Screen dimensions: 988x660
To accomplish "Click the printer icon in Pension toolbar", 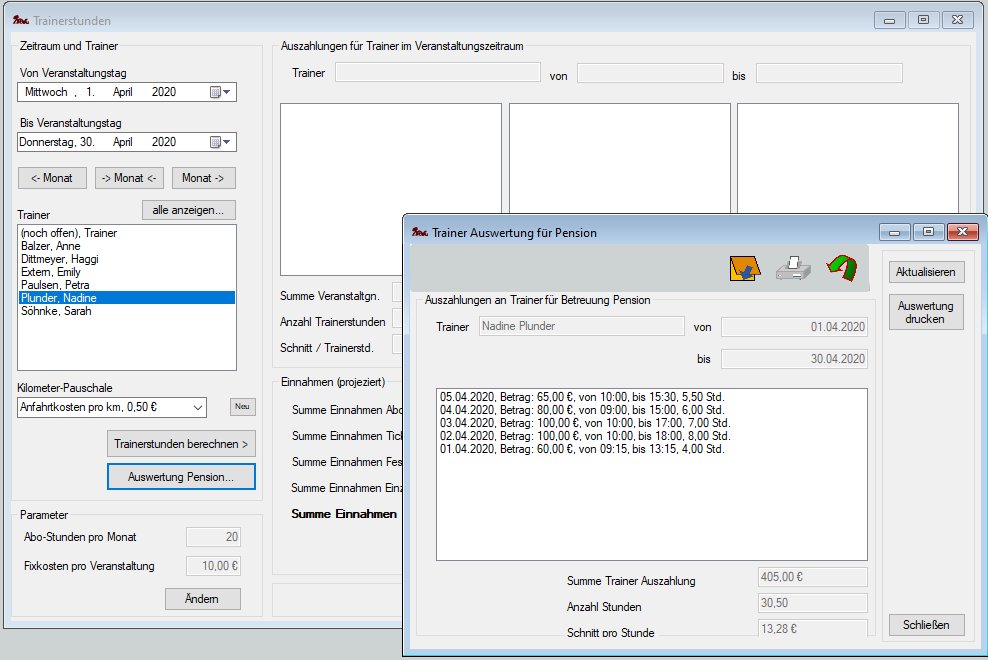I will 793,269.
